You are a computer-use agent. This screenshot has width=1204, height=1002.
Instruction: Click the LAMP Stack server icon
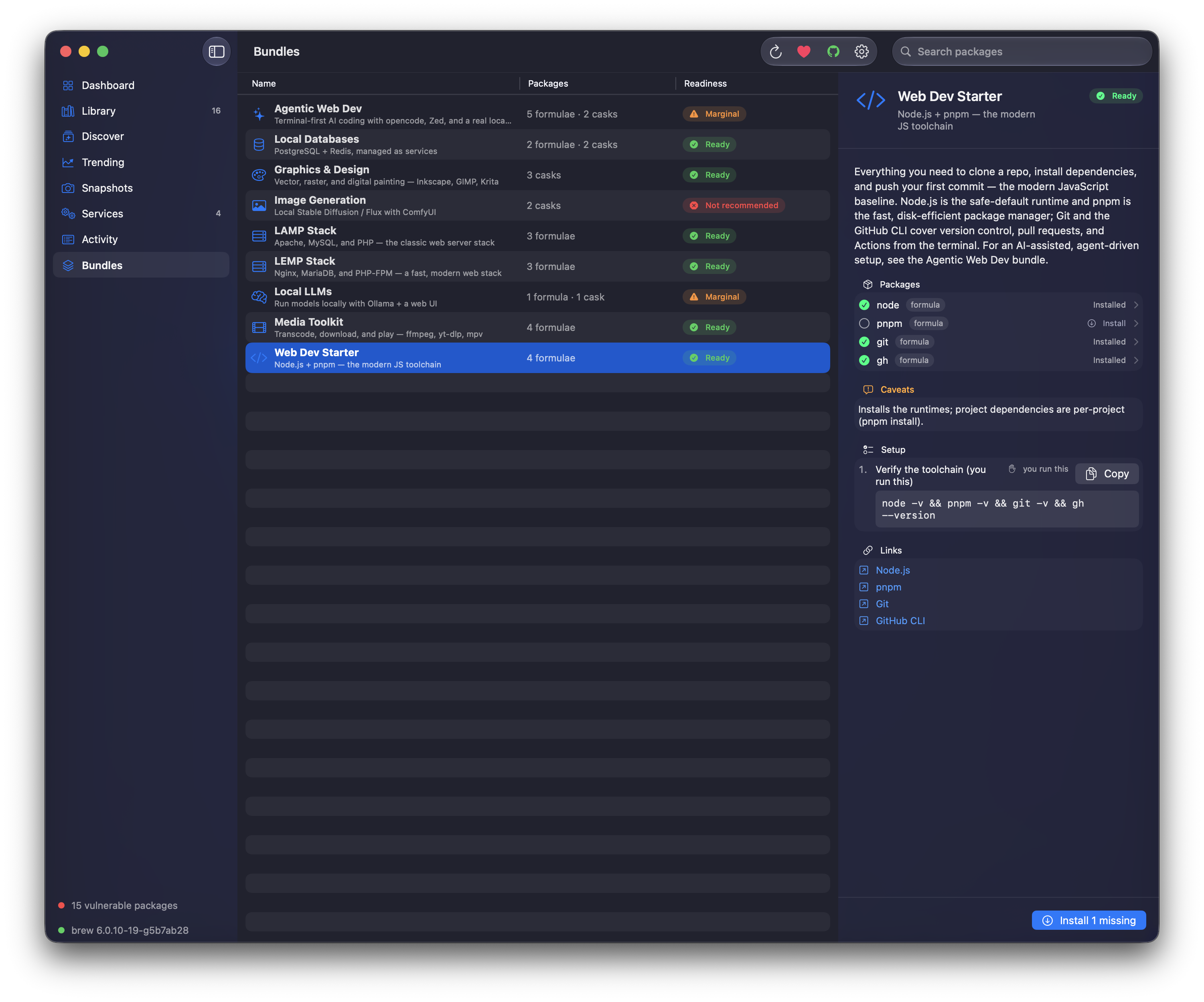259,236
